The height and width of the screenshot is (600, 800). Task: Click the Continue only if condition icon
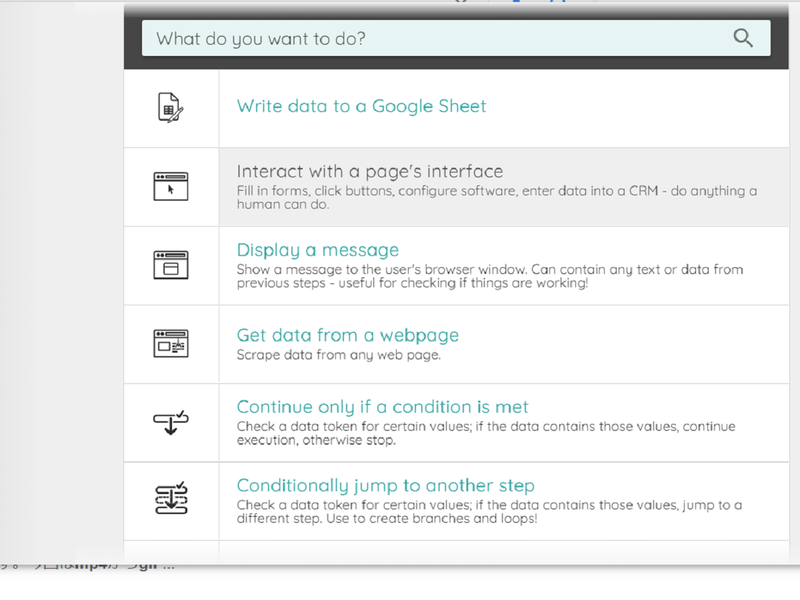(x=171, y=421)
